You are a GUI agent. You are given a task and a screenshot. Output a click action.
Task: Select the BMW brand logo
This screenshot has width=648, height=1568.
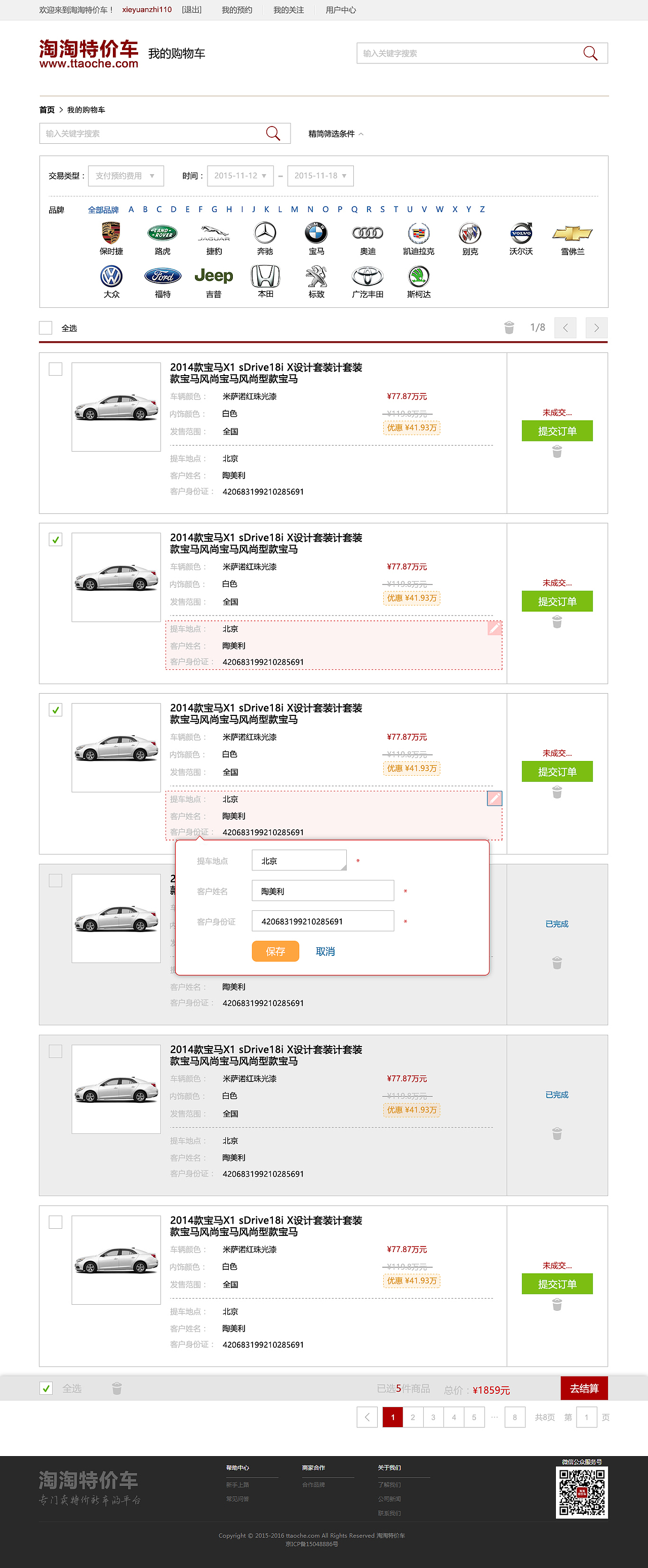[316, 232]
